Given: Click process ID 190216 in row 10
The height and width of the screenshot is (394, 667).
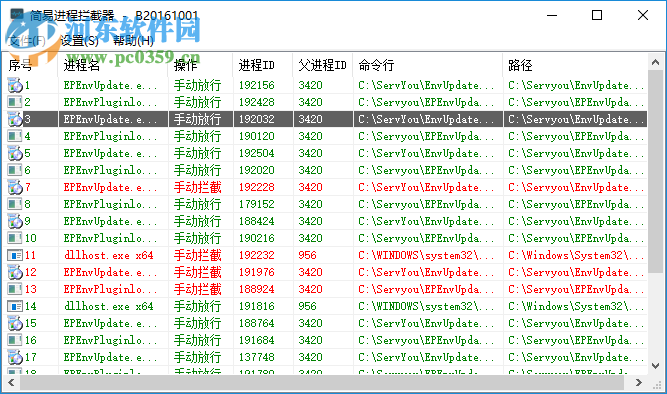Looking at the screenshot, I should tap(257, 238).
